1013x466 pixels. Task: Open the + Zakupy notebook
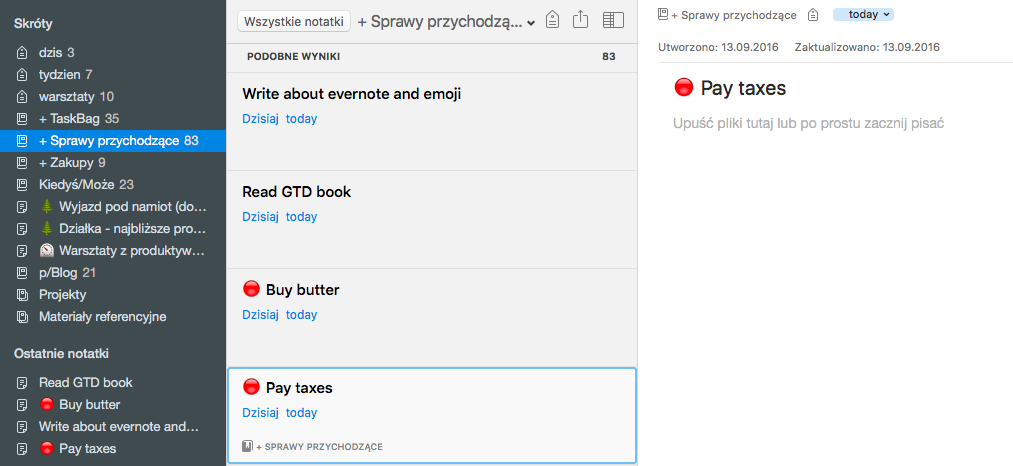point(113,162)
